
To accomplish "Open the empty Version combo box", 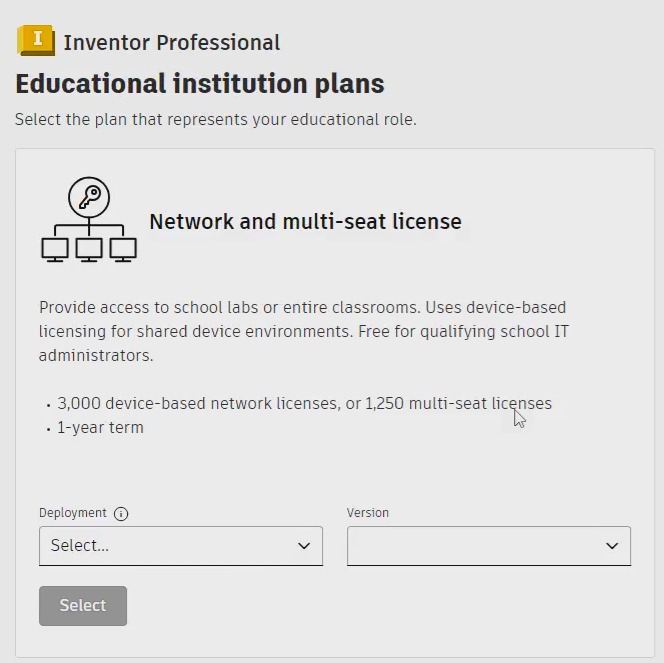I will 489,546.
